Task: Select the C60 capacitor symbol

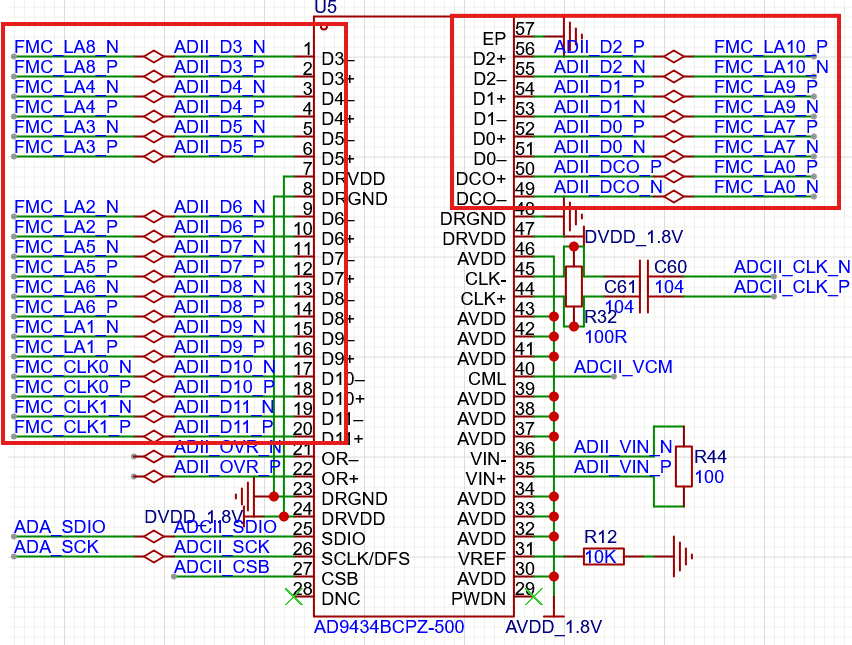Action: click(x=646, y=277)
